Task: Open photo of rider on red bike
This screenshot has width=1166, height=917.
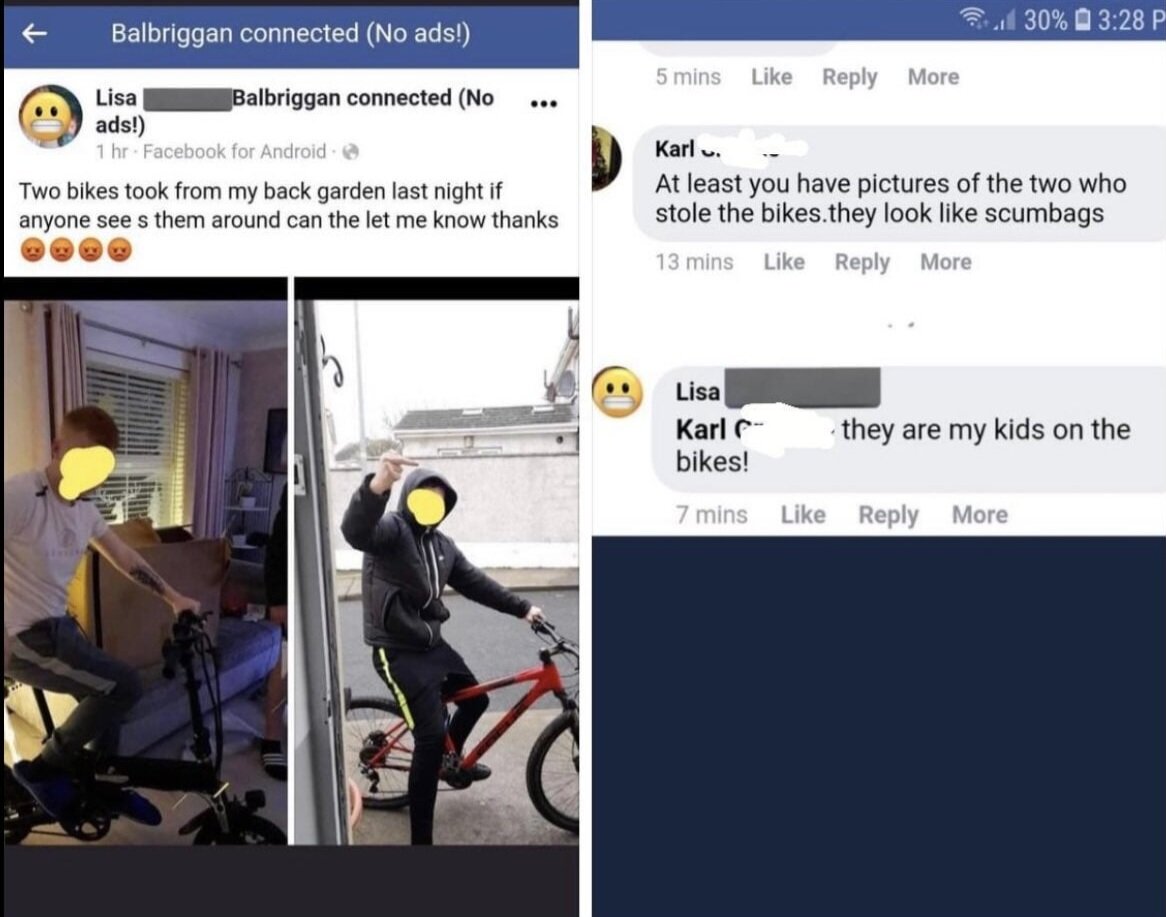Action: [437, 572]
